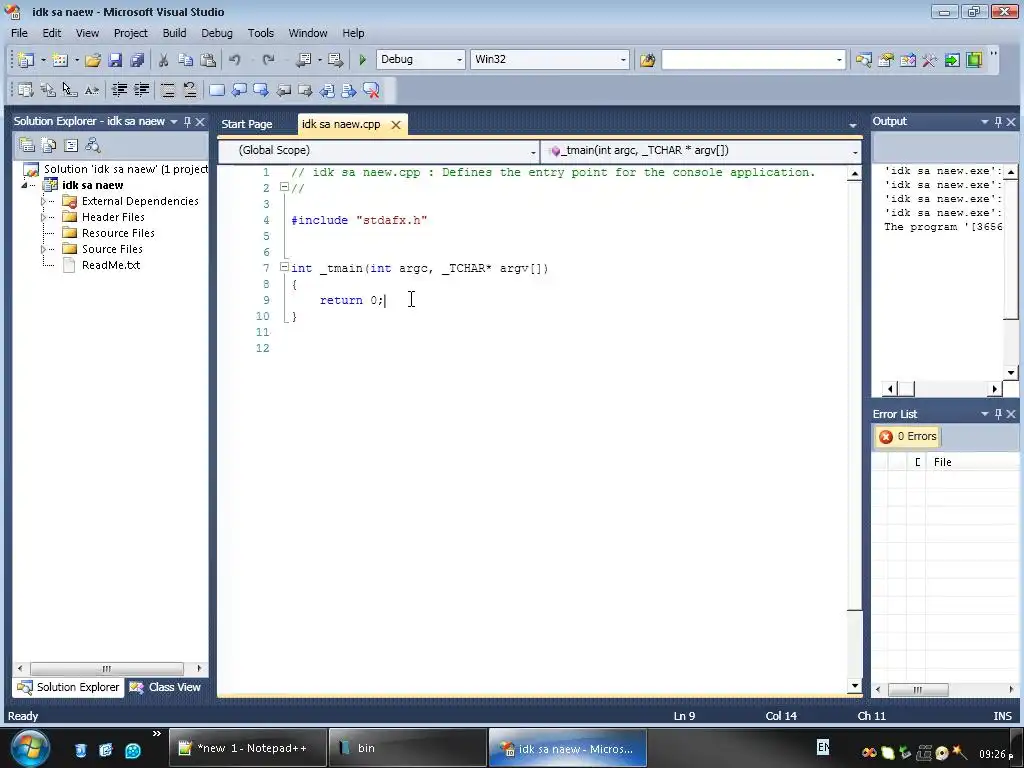The width and height of the screenshot is (1024, 768).
Task: Collapse the _tmain function outline
Action: pyautogui.click(x=284, y=267)
